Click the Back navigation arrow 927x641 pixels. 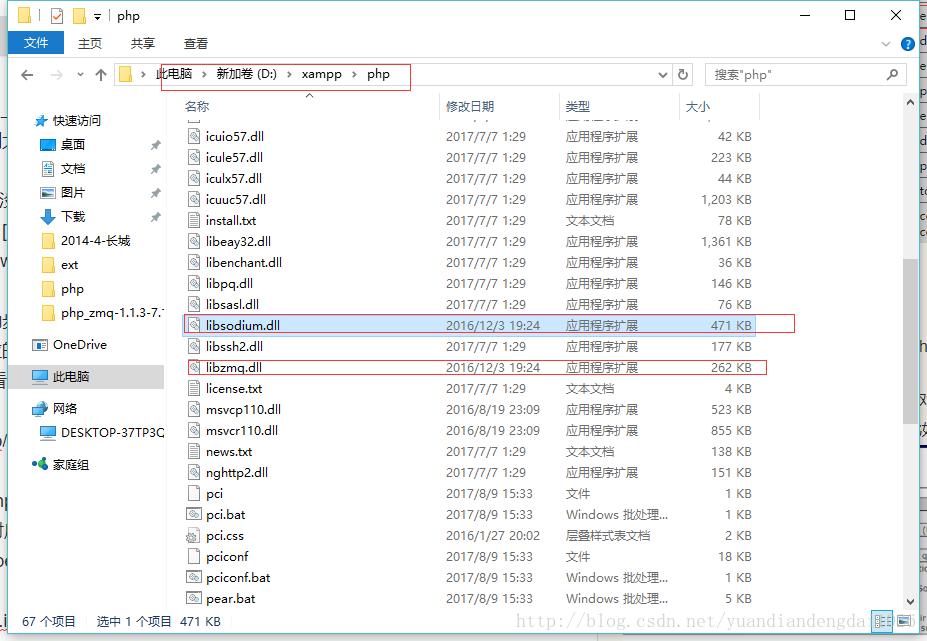26,74
